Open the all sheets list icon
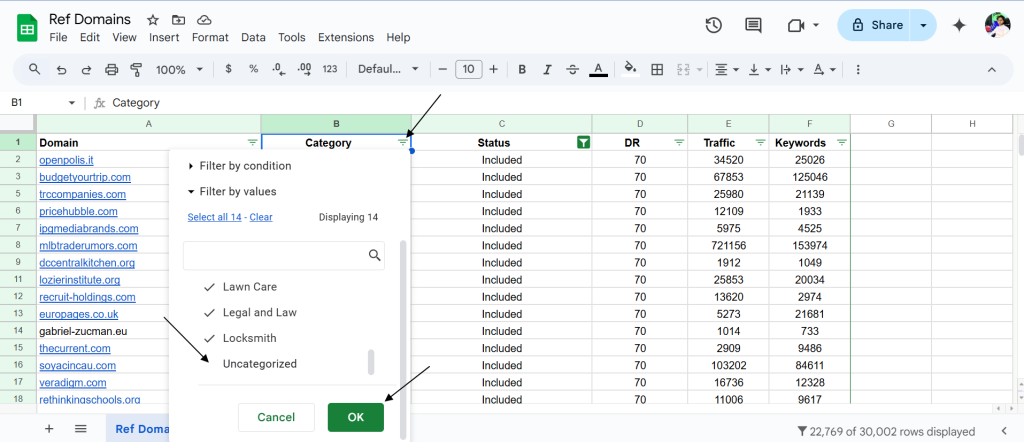 coord(80,429)
